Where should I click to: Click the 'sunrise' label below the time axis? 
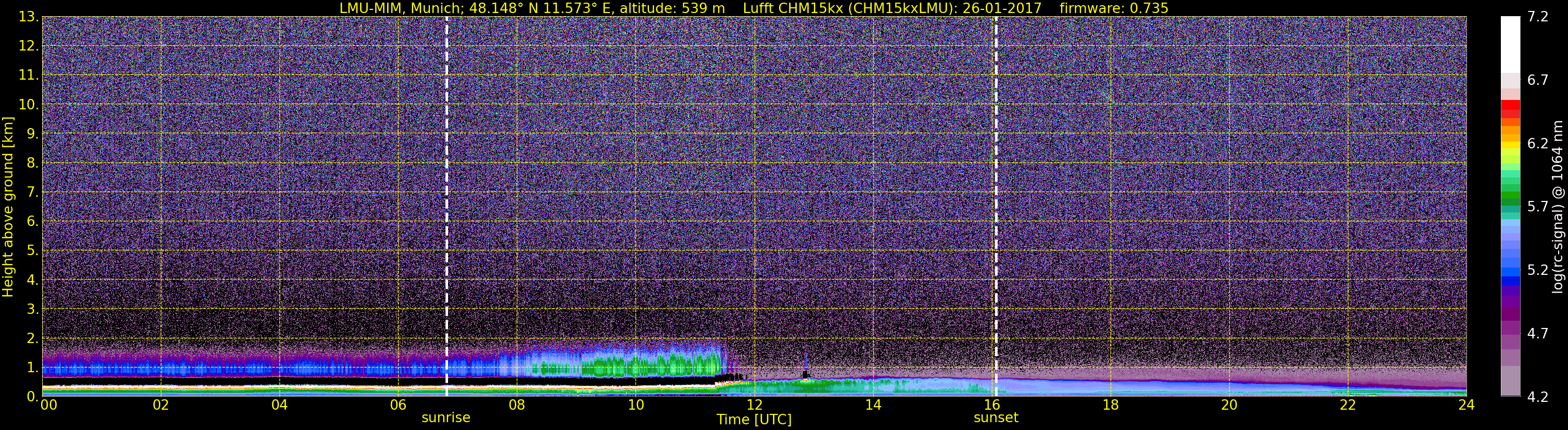tap(446, 418)
